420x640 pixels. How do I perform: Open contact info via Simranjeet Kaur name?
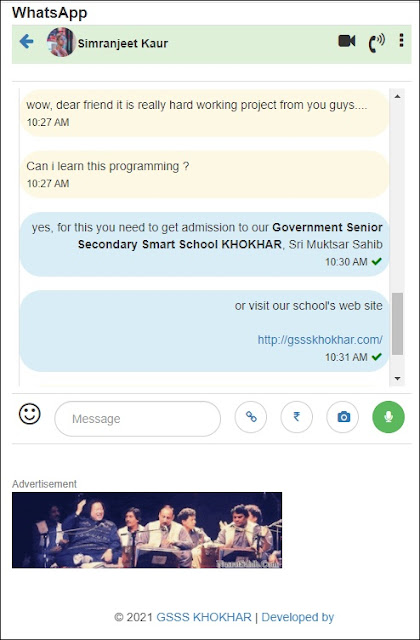pyautogui.click(x=123, y=43)
